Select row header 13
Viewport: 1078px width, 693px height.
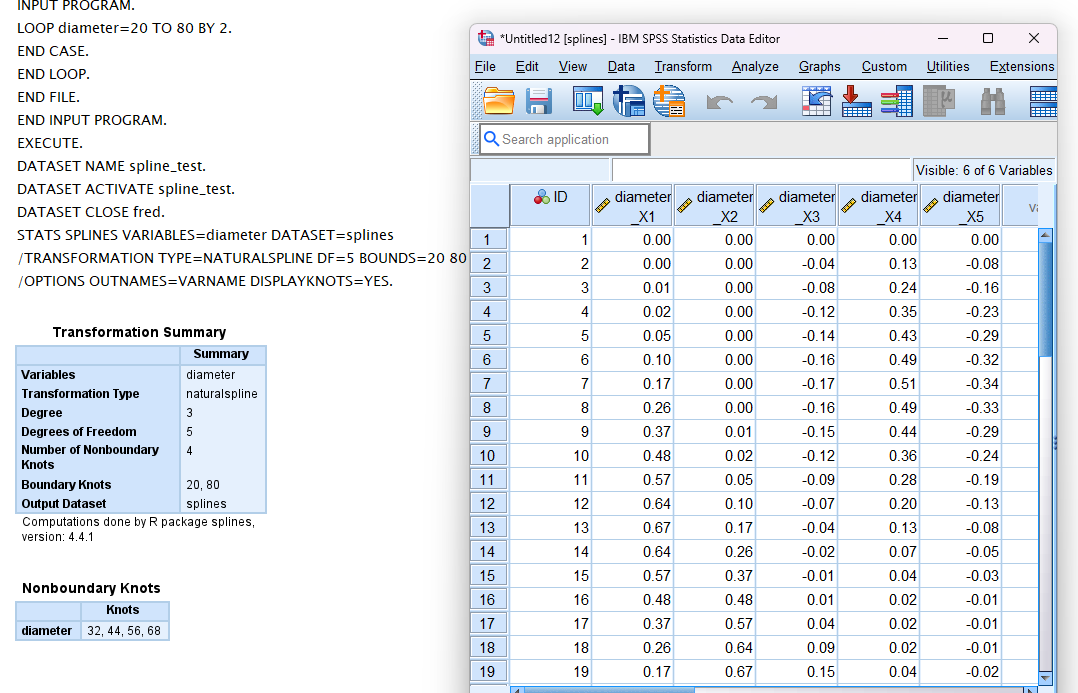point(489,527)
